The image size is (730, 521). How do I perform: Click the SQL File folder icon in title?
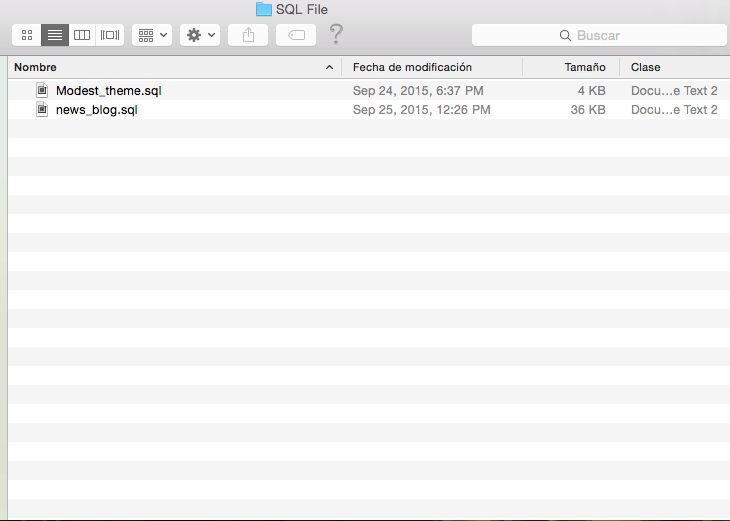point(264,9)
